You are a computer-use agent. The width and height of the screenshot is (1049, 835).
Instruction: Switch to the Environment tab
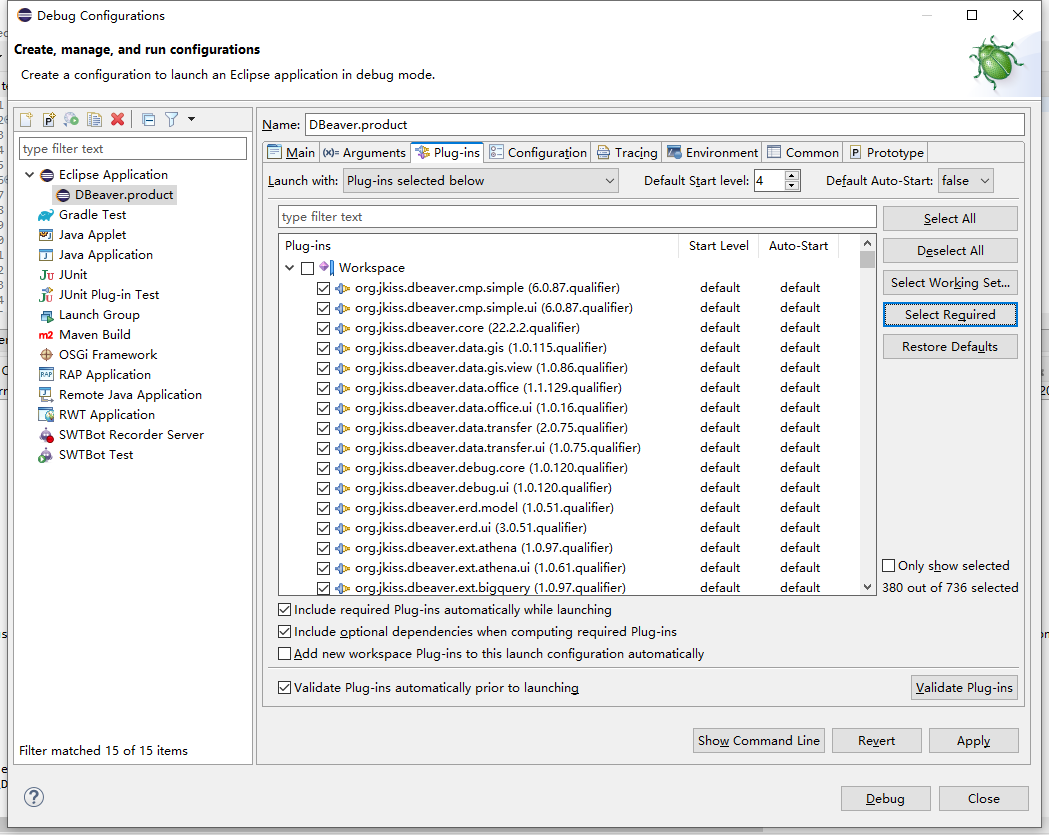[713, 153]
